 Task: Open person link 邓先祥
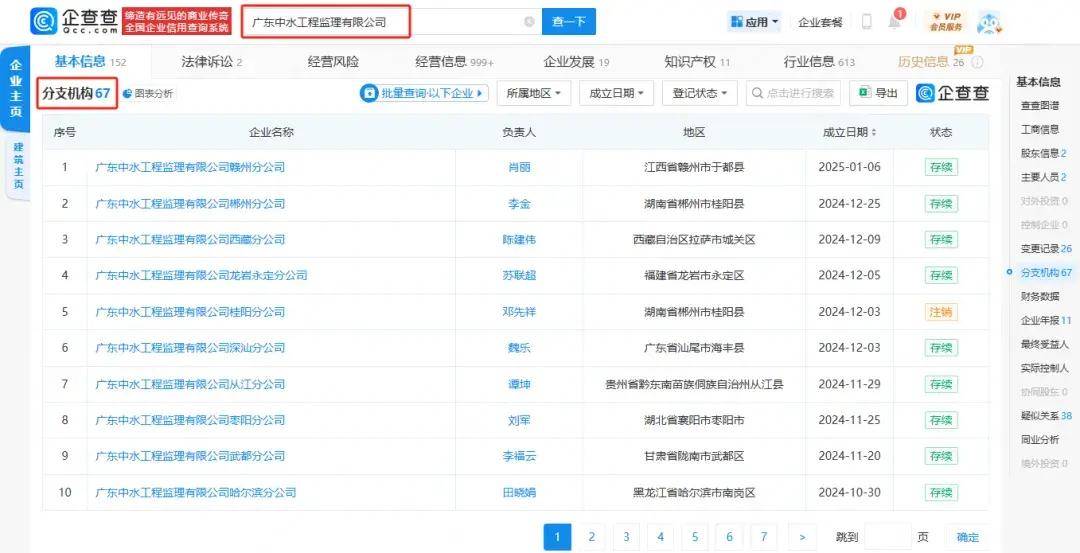tap(519, 312)
